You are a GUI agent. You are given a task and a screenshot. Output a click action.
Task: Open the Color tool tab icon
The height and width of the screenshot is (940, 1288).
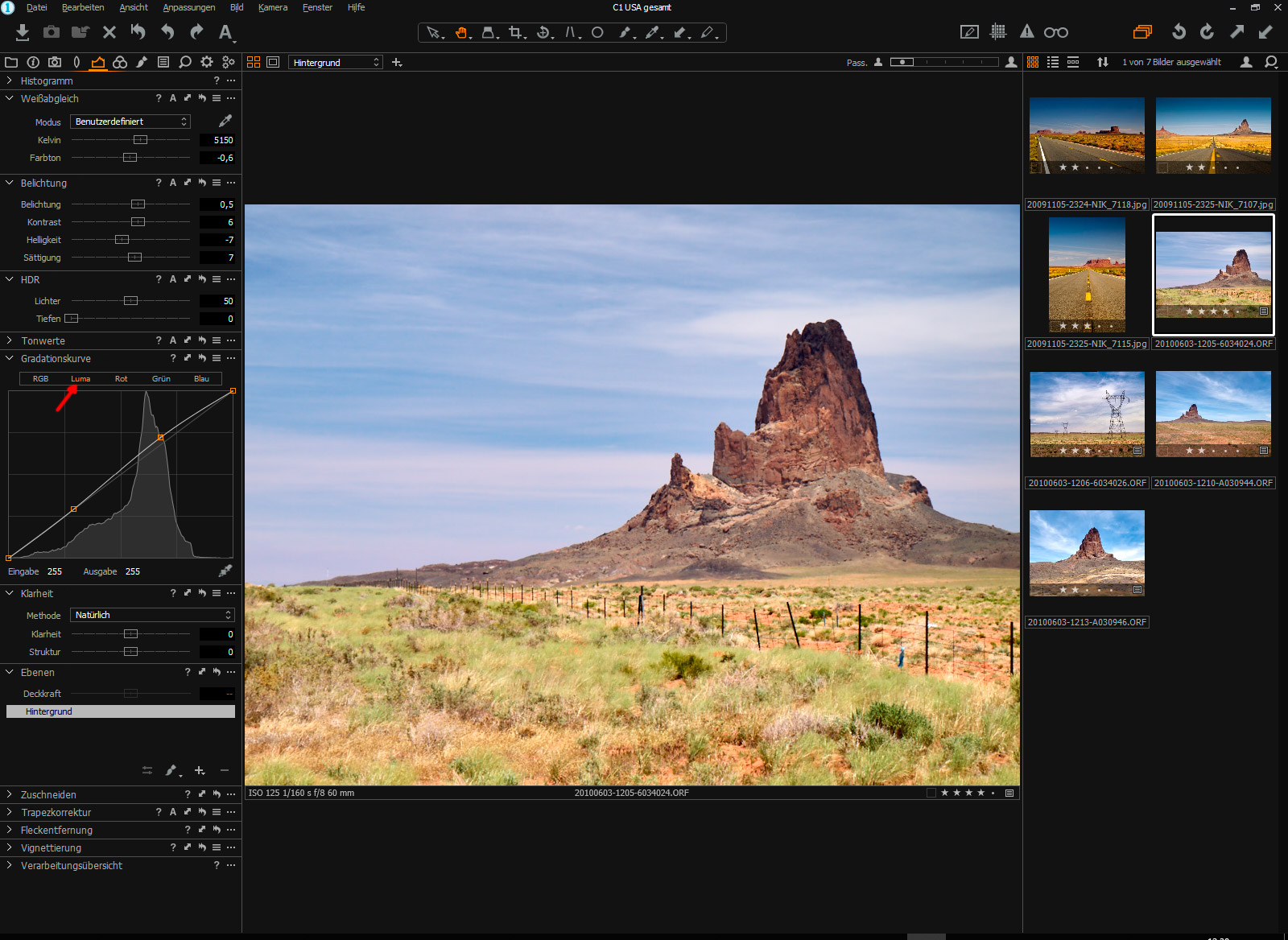click(120, 62)
